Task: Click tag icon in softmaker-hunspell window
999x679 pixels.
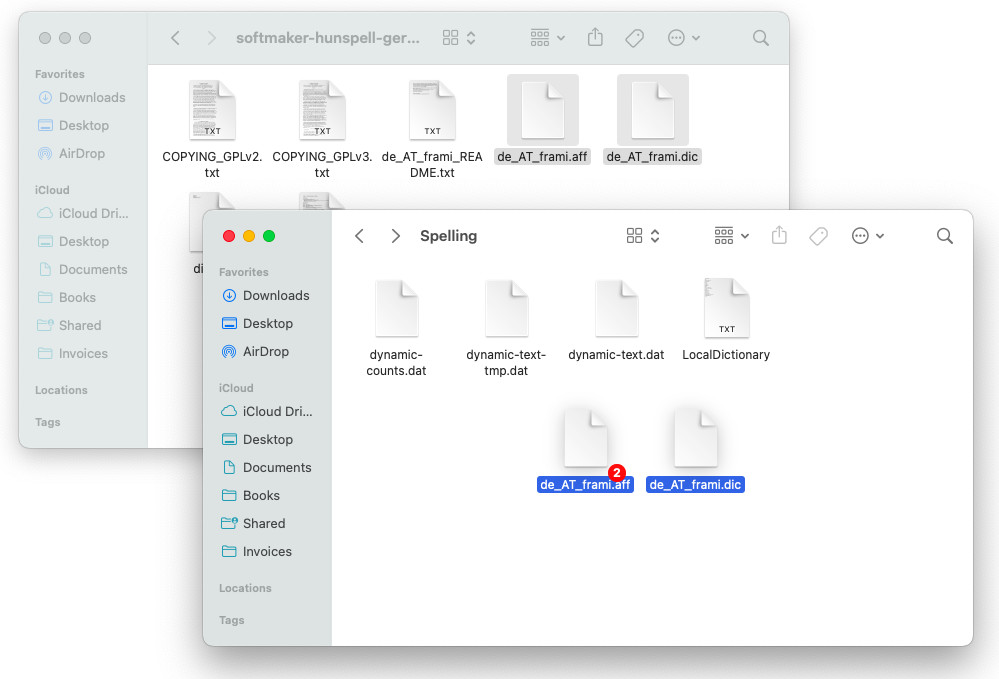Action: click(x=635, y=38)
